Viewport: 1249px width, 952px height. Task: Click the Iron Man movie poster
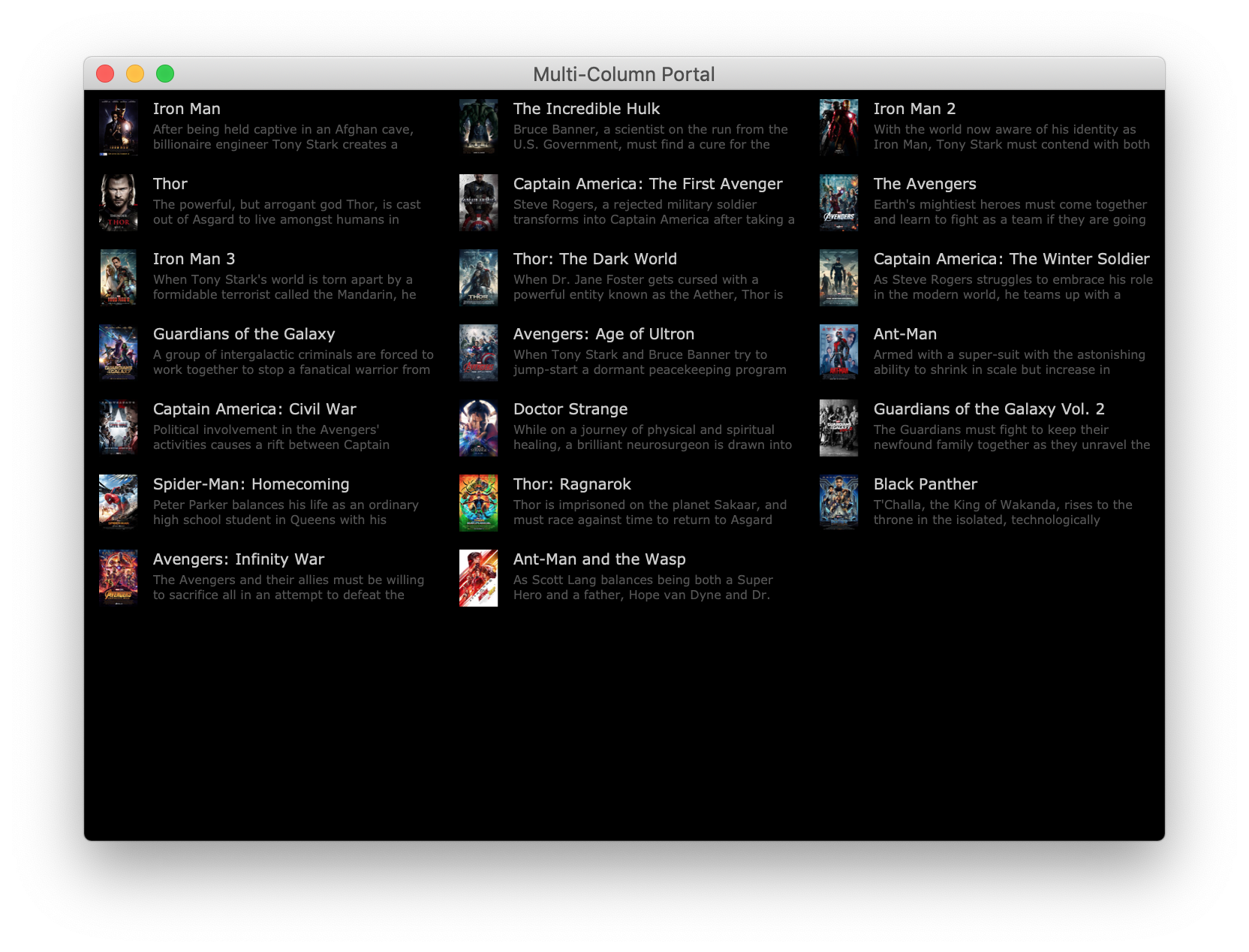(119, 128)
